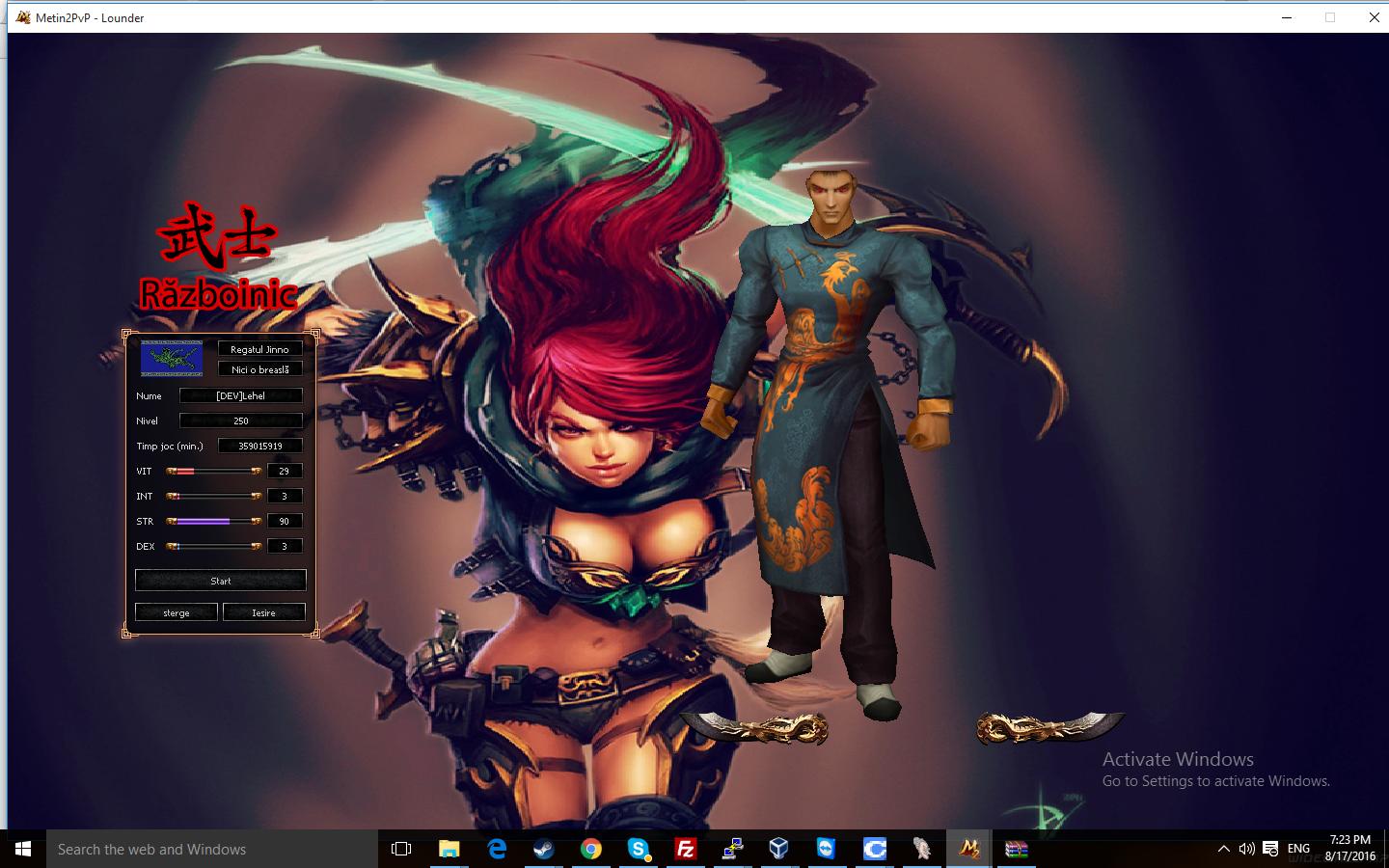Click the Metin2 icon in the title bar

[x=23, y=17]
